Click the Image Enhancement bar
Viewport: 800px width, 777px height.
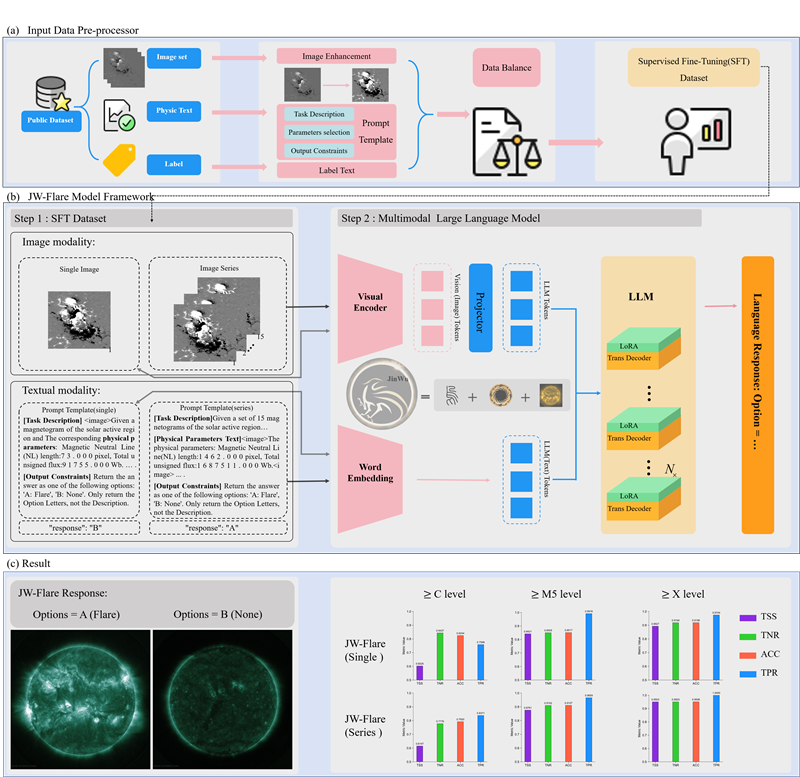point(336,57)
